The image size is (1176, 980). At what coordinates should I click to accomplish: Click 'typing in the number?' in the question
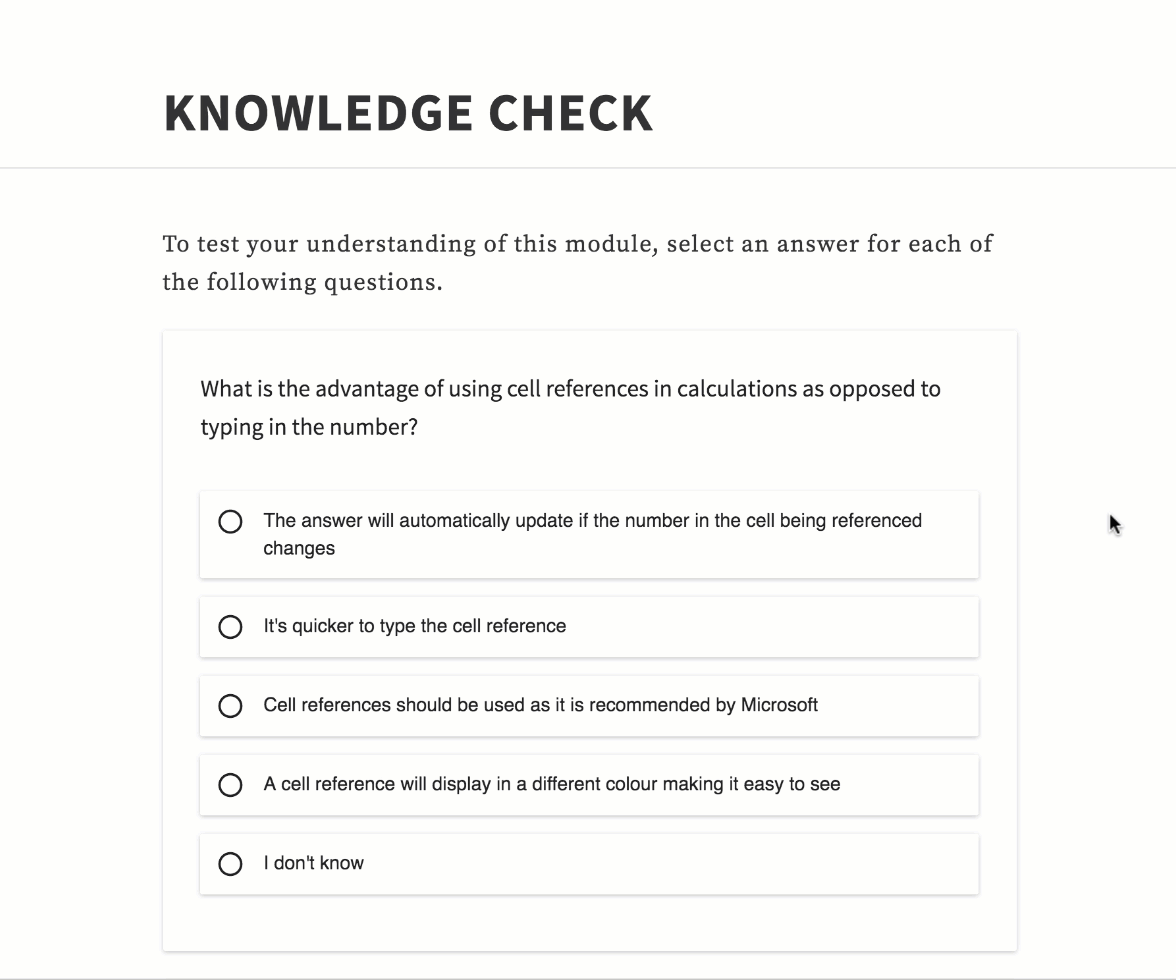point(308,428)
